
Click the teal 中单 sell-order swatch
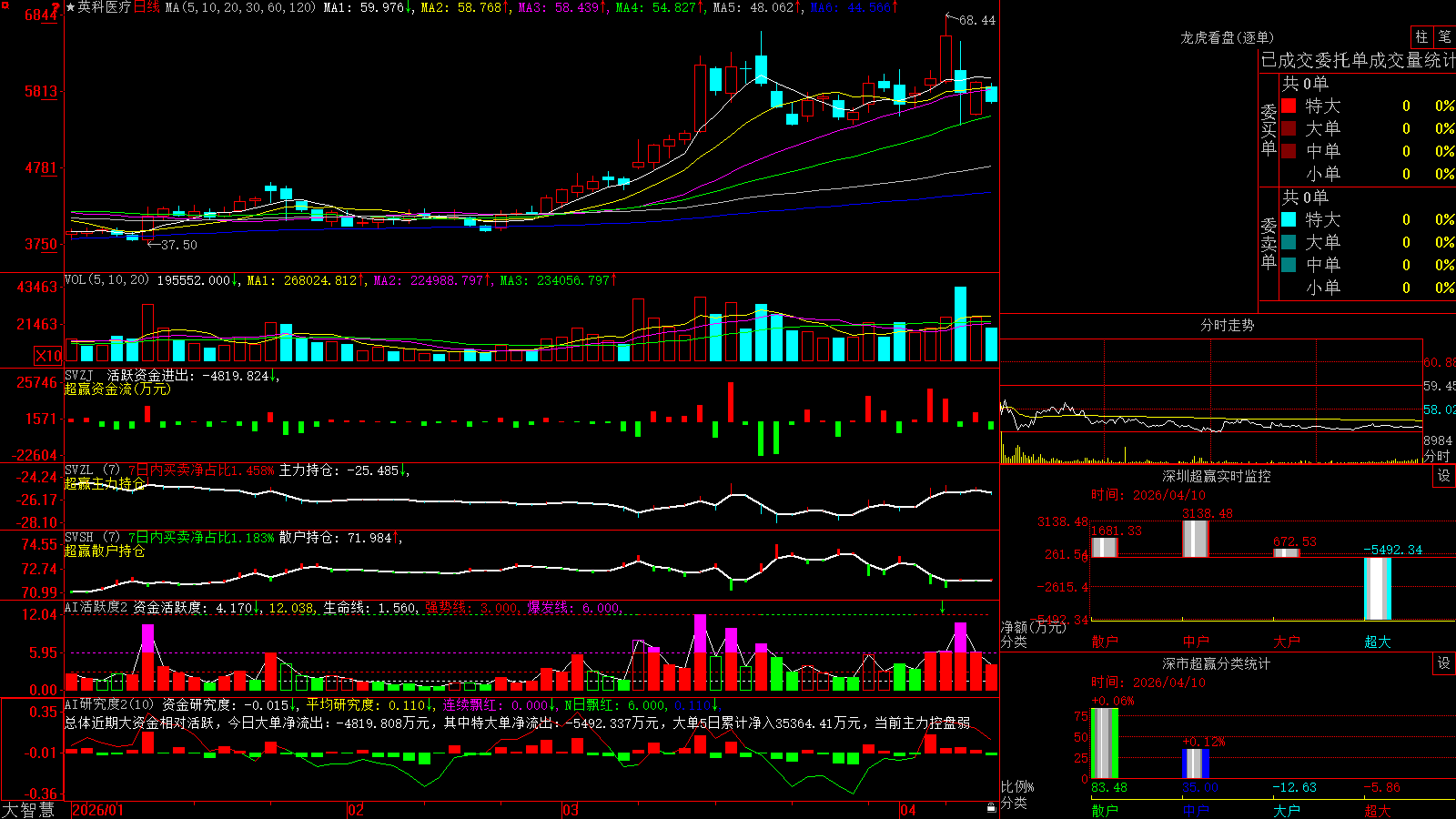point(1289,265)
